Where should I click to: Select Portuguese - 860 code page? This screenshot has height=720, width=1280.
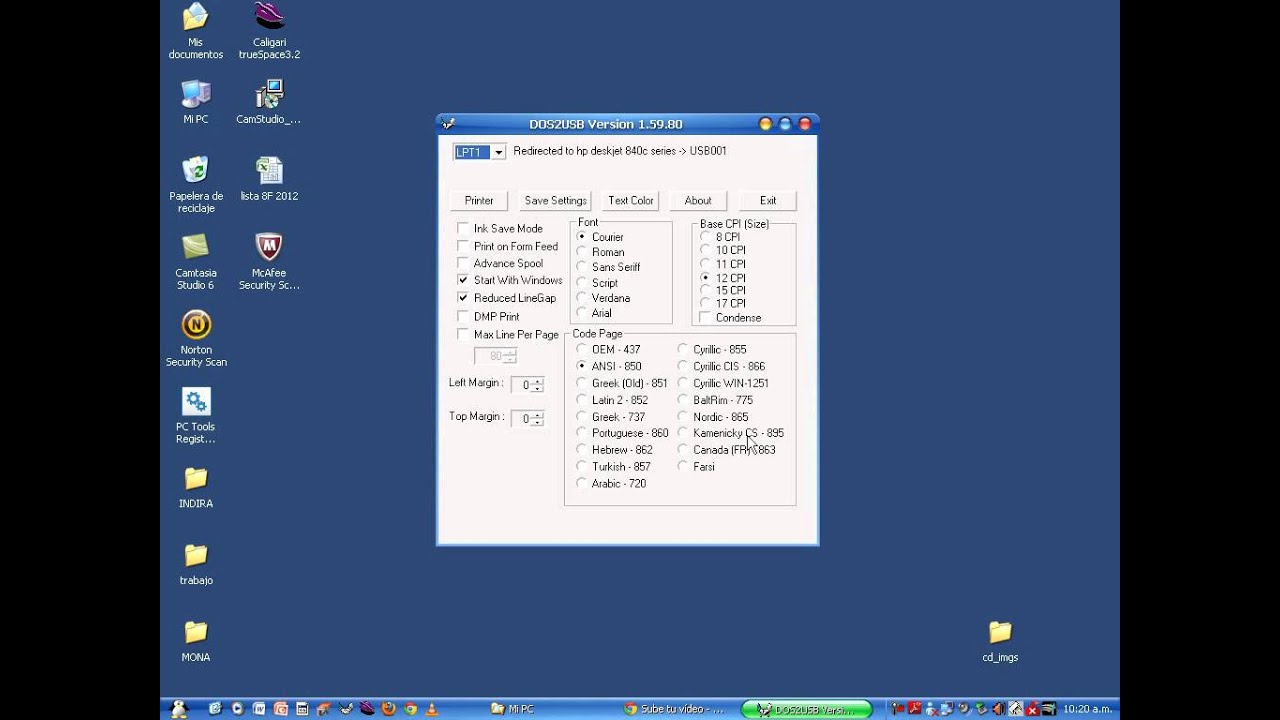(x=582, y=433)
